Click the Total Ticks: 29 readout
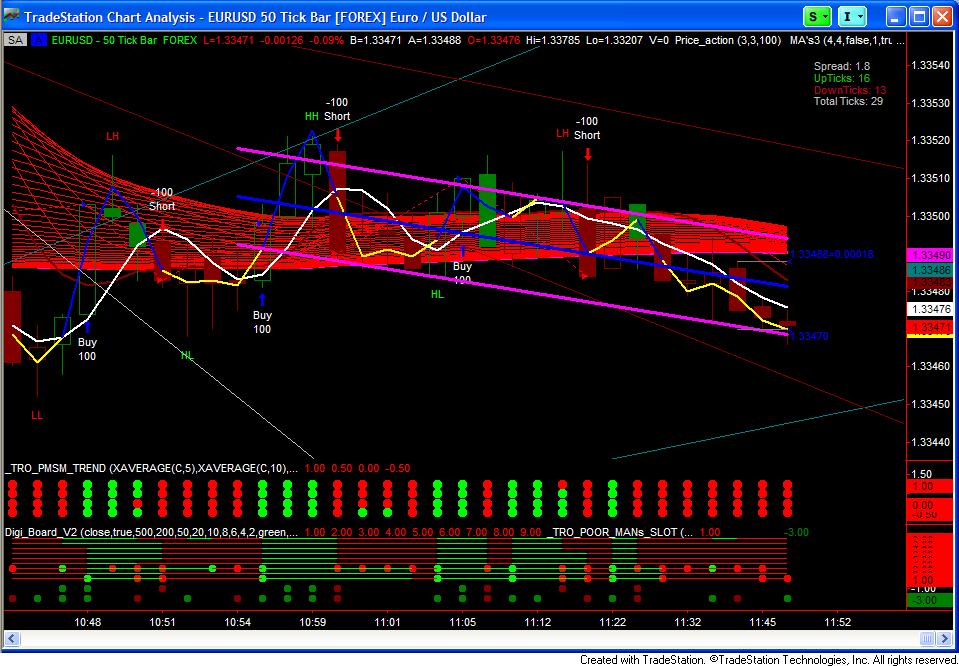Image resolution: width=959 pixels, height=666 pixels. pyautogui.click(x=848, y=101)
